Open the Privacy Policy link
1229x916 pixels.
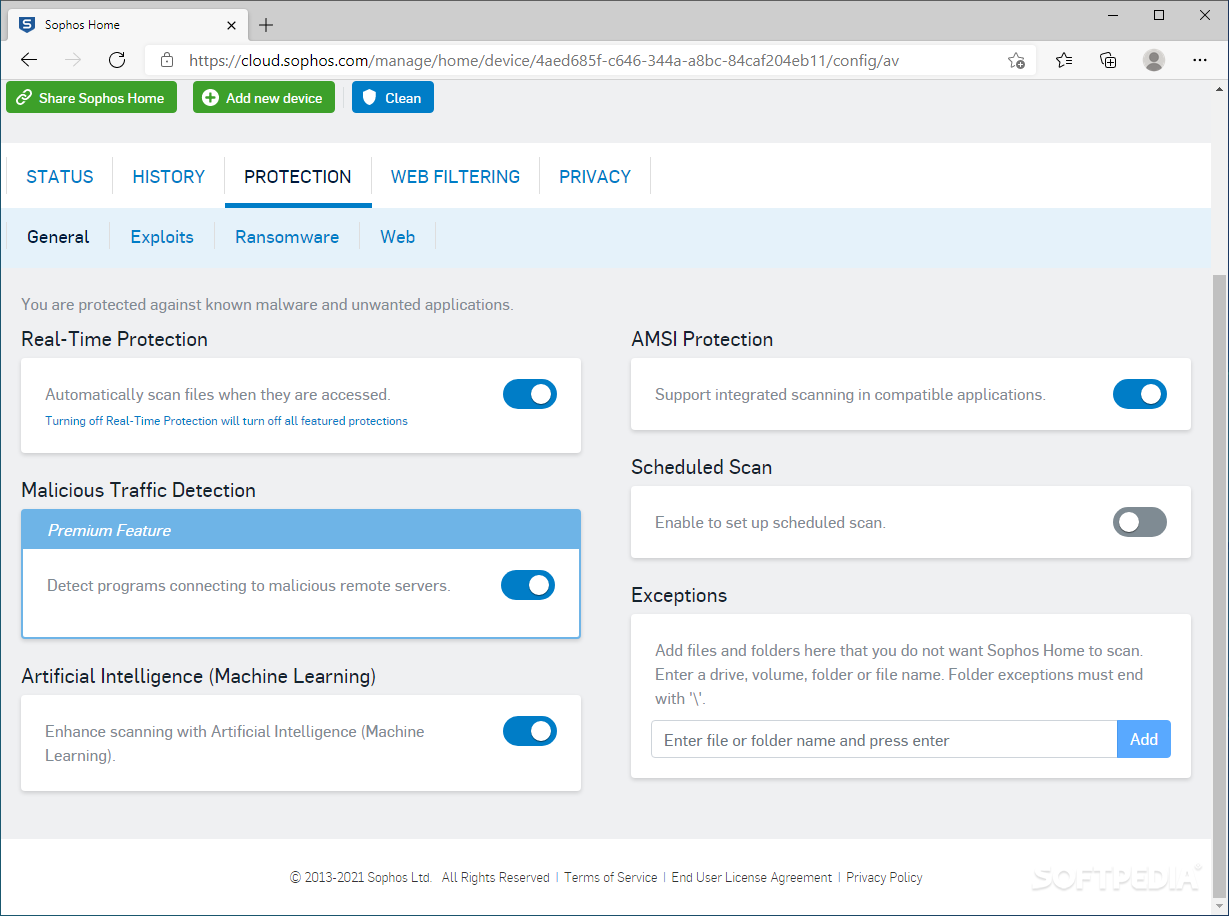884,877
